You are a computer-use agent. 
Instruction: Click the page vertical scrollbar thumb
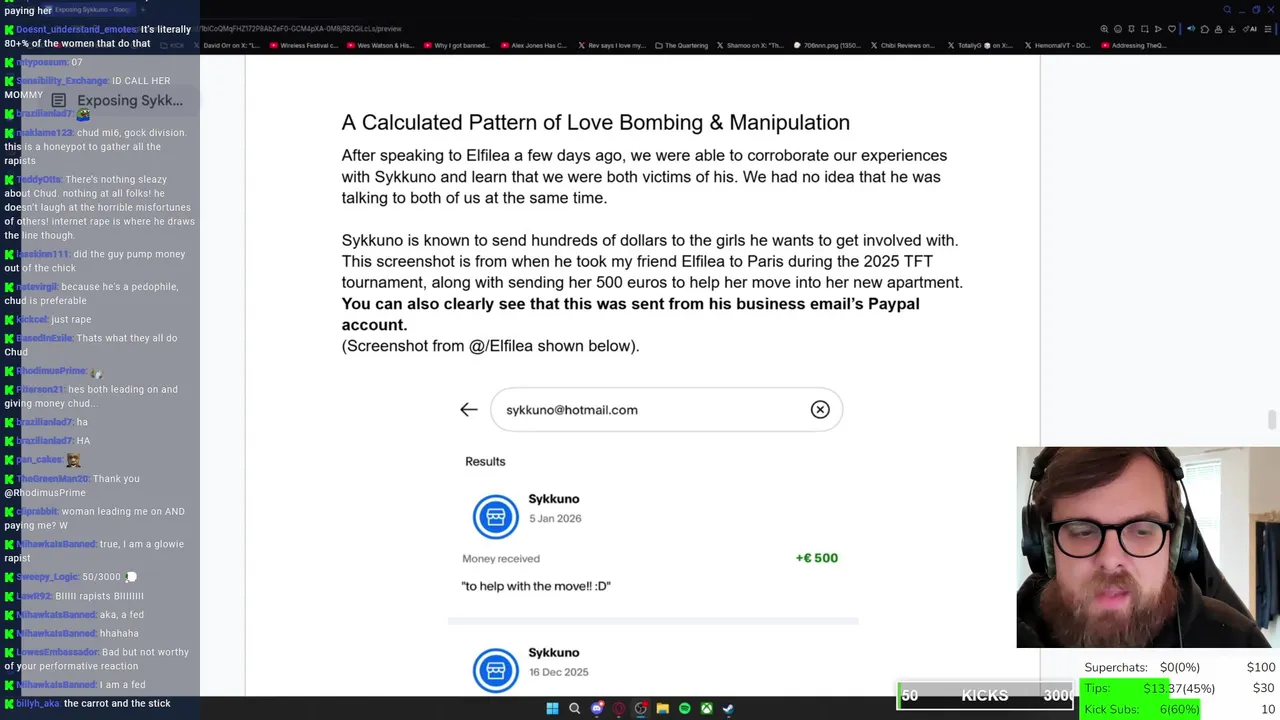tap(1272, 420)
